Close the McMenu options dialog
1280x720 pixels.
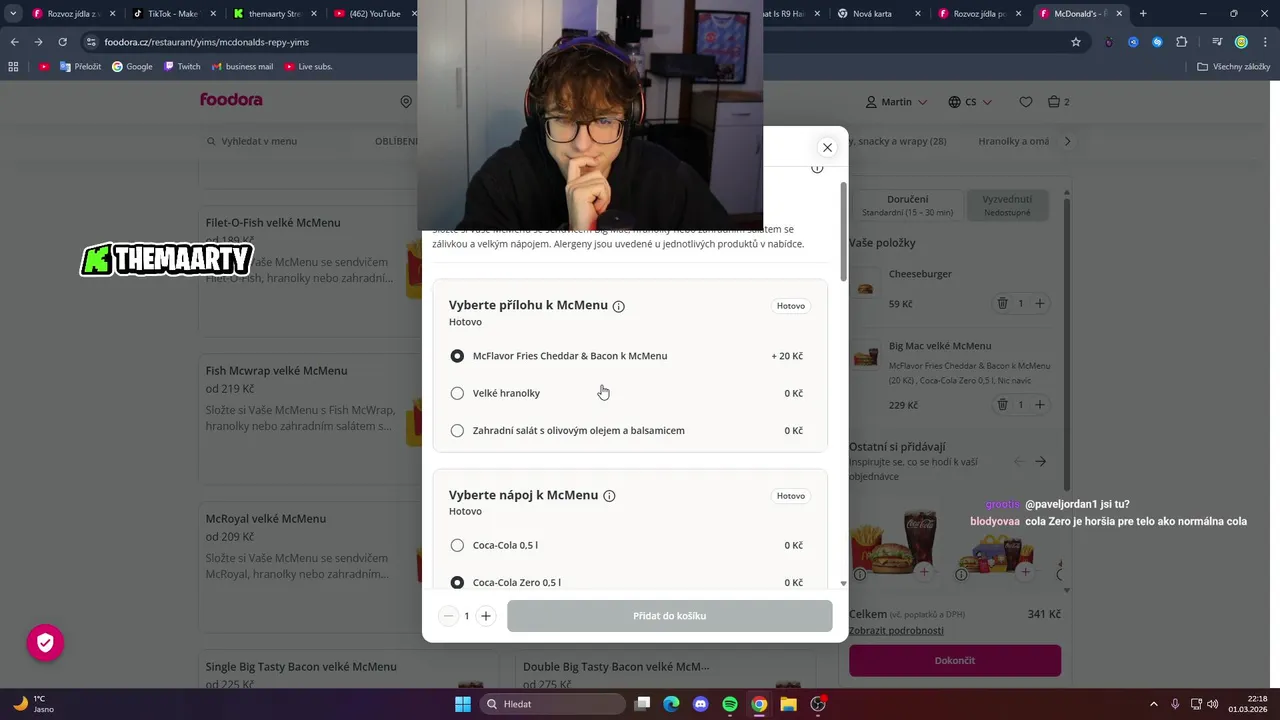click(827, 147)
